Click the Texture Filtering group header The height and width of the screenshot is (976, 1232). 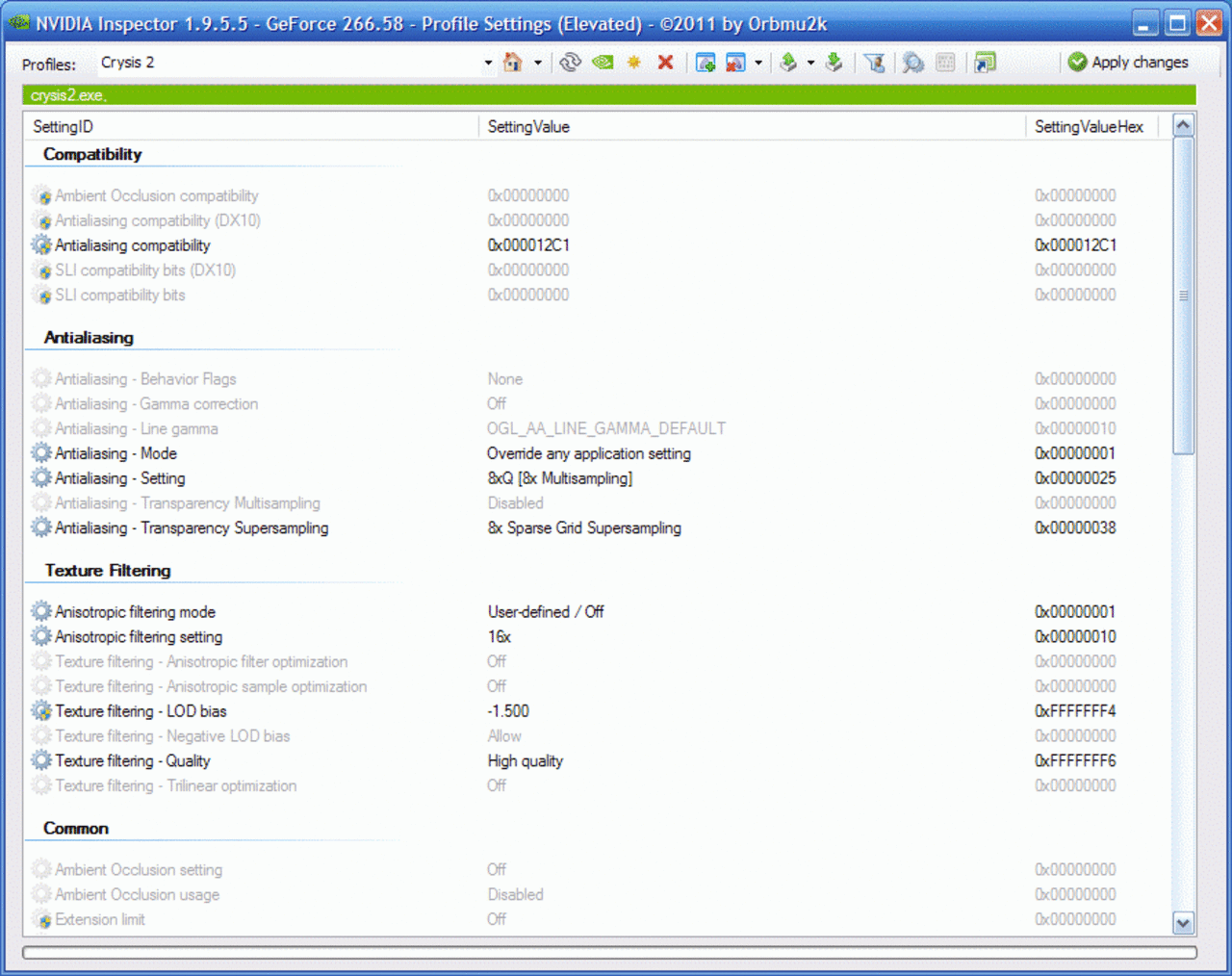(x=108, y=571)
